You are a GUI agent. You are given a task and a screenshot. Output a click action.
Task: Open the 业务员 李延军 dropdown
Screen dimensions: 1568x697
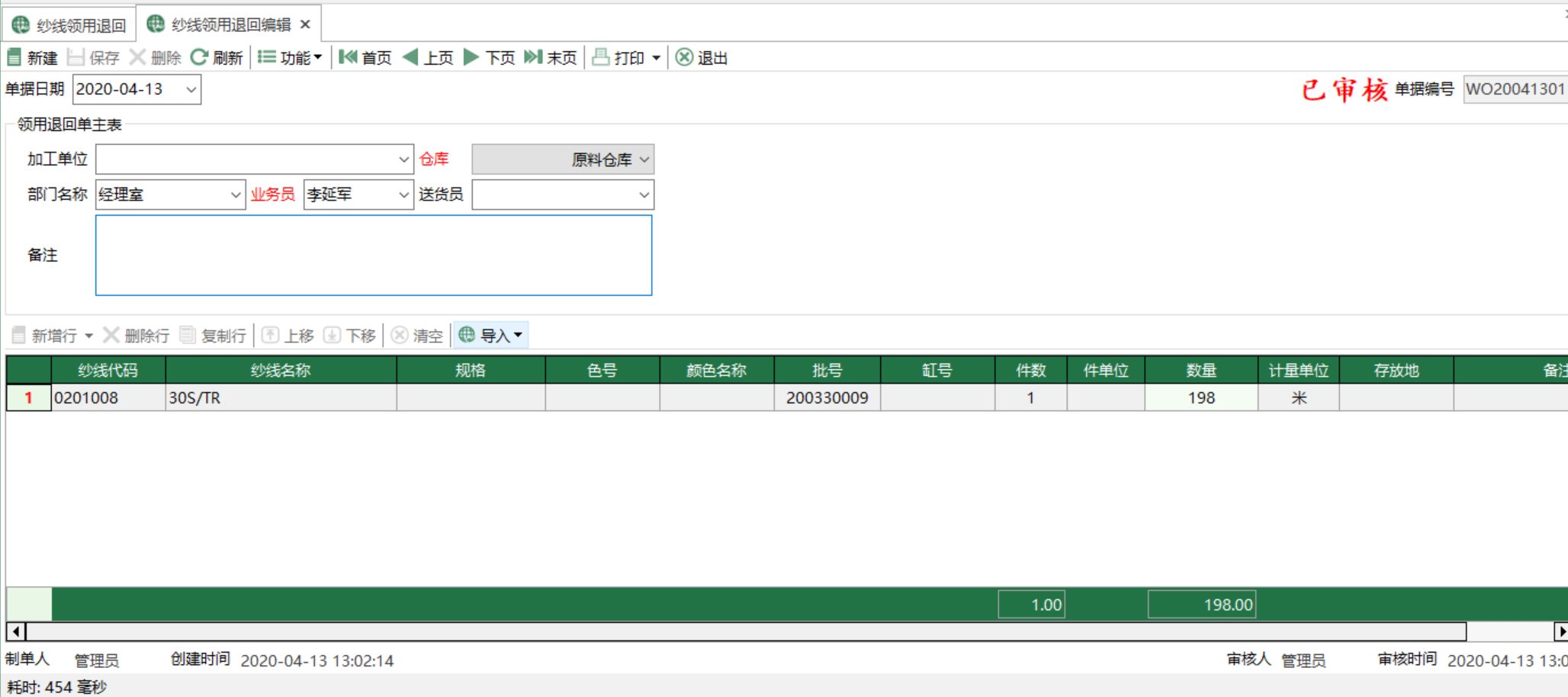[403, 194]
